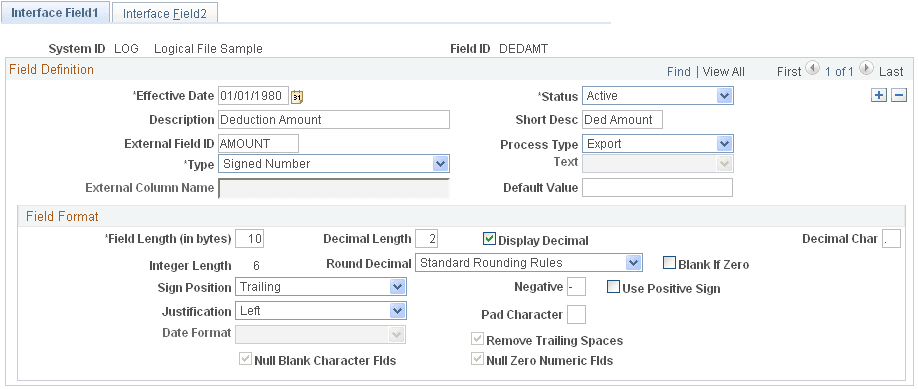Open the Effective Date calendar picker
918x389 pixels.
coord(297,97)
